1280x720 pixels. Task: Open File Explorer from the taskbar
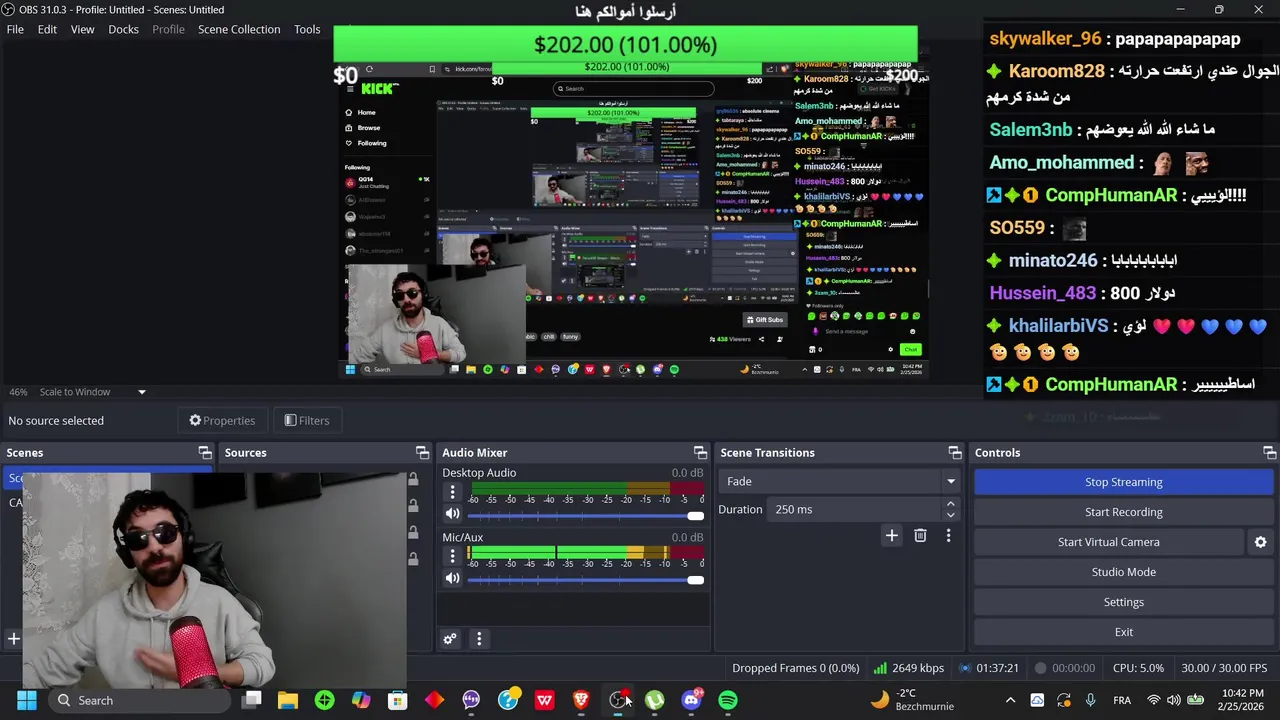tap(288, 700)
